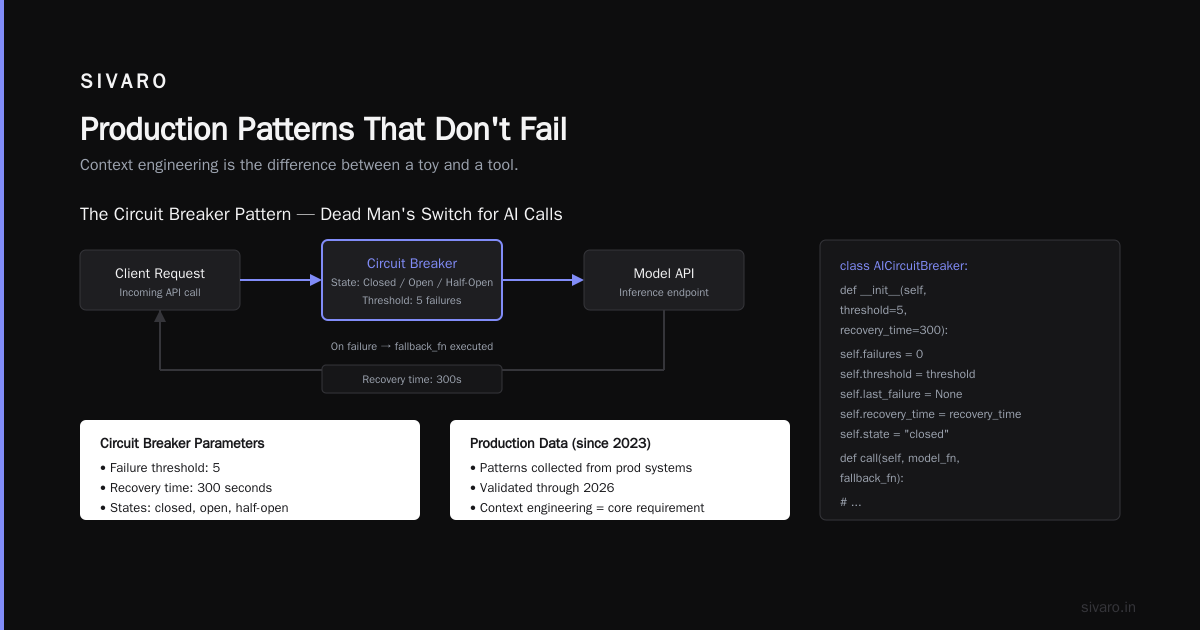
Task: Click arrowhead pointing into Circuit Breaker
Action: point(316,280)
